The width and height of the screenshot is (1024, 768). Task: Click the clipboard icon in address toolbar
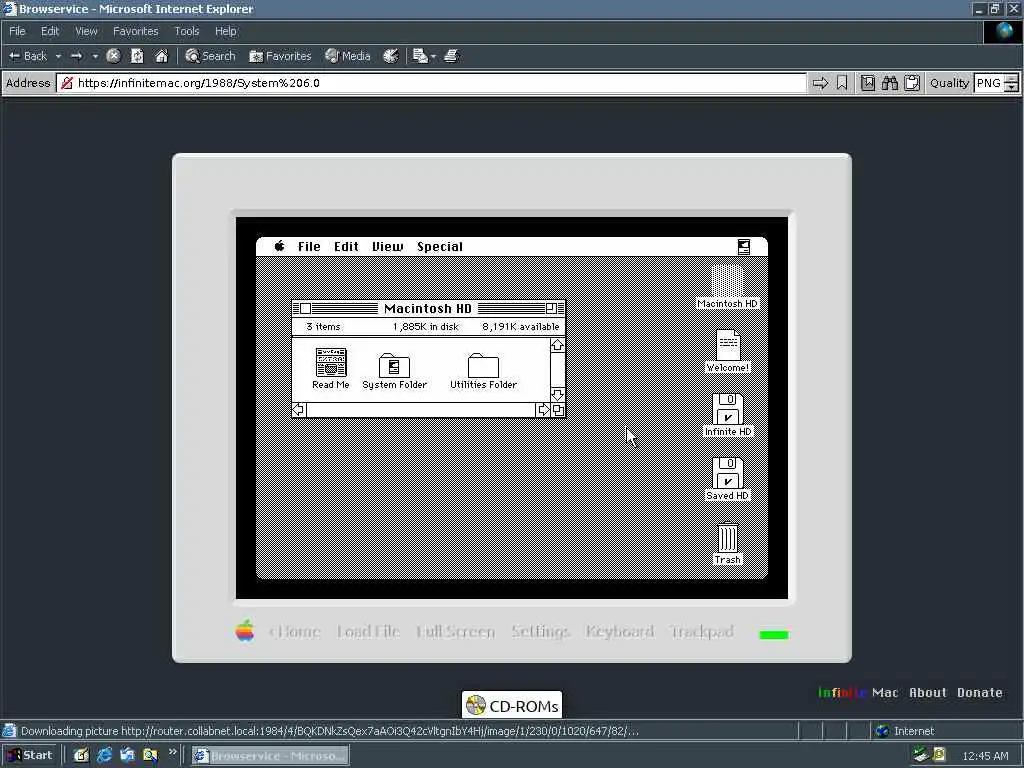coord(912,83)
